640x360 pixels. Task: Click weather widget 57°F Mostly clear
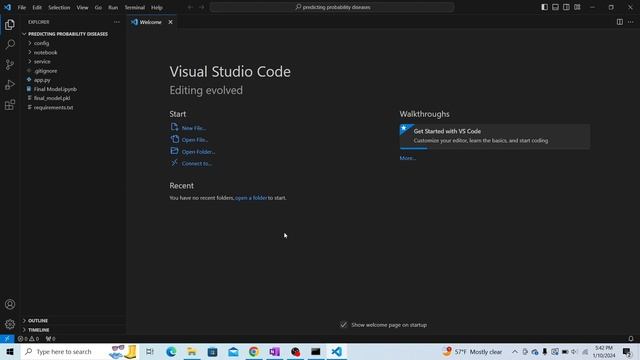click(472, 351)
